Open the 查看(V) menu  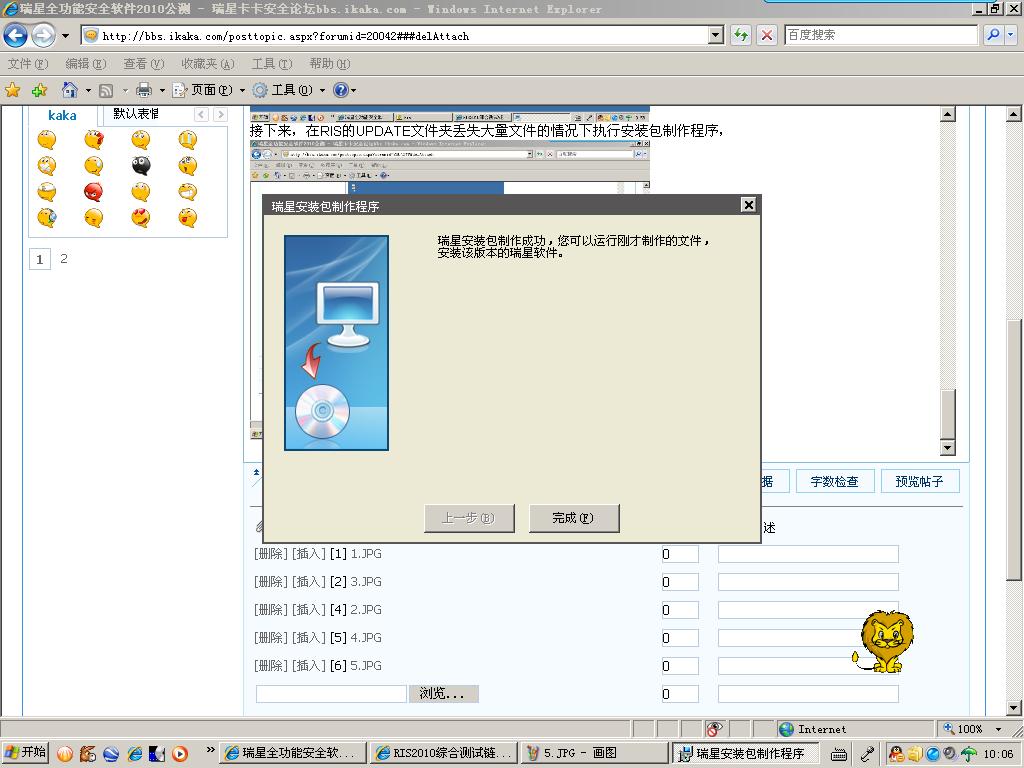[144, 64]
